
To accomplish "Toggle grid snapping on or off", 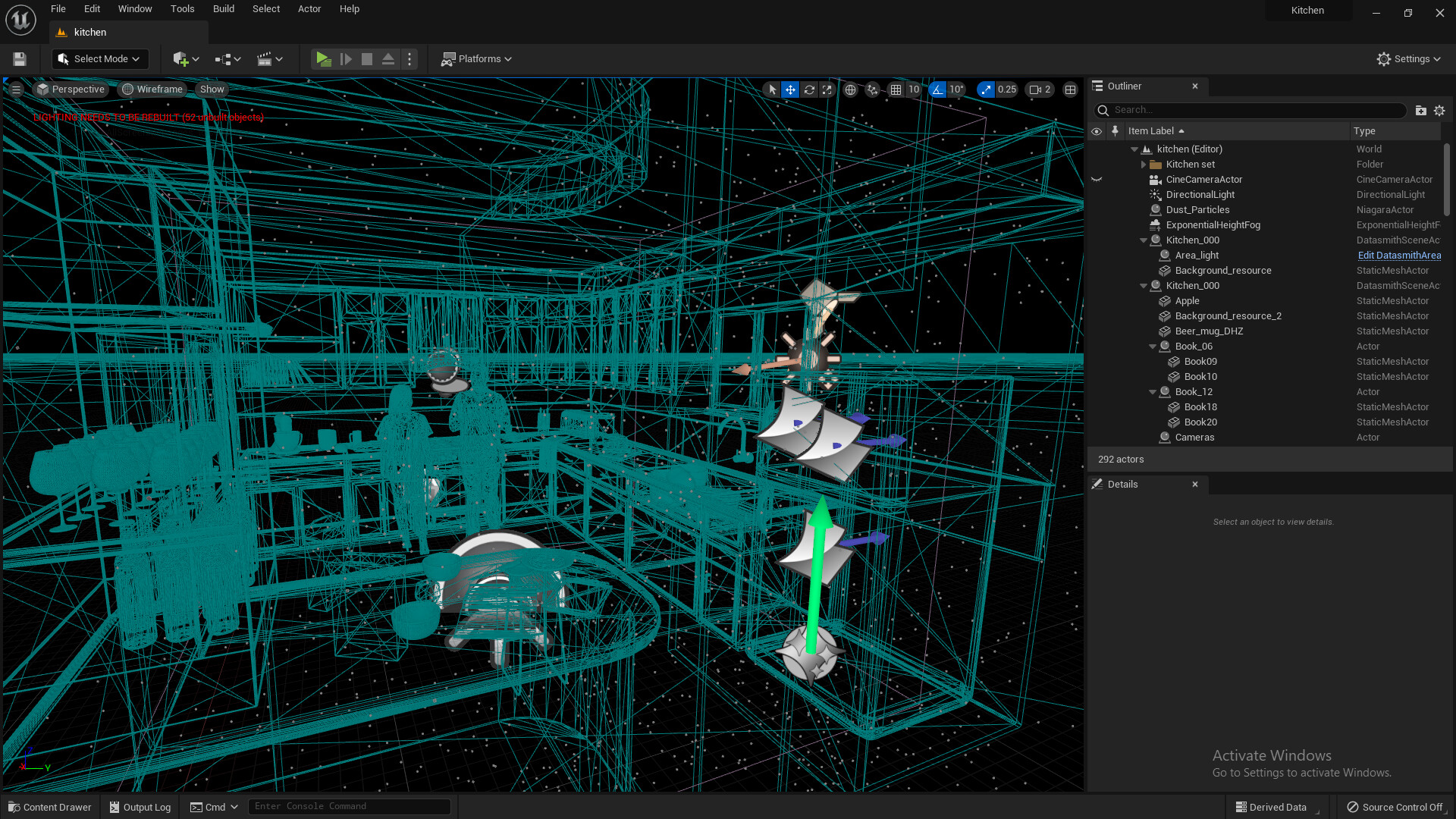I will click(896, 89).
